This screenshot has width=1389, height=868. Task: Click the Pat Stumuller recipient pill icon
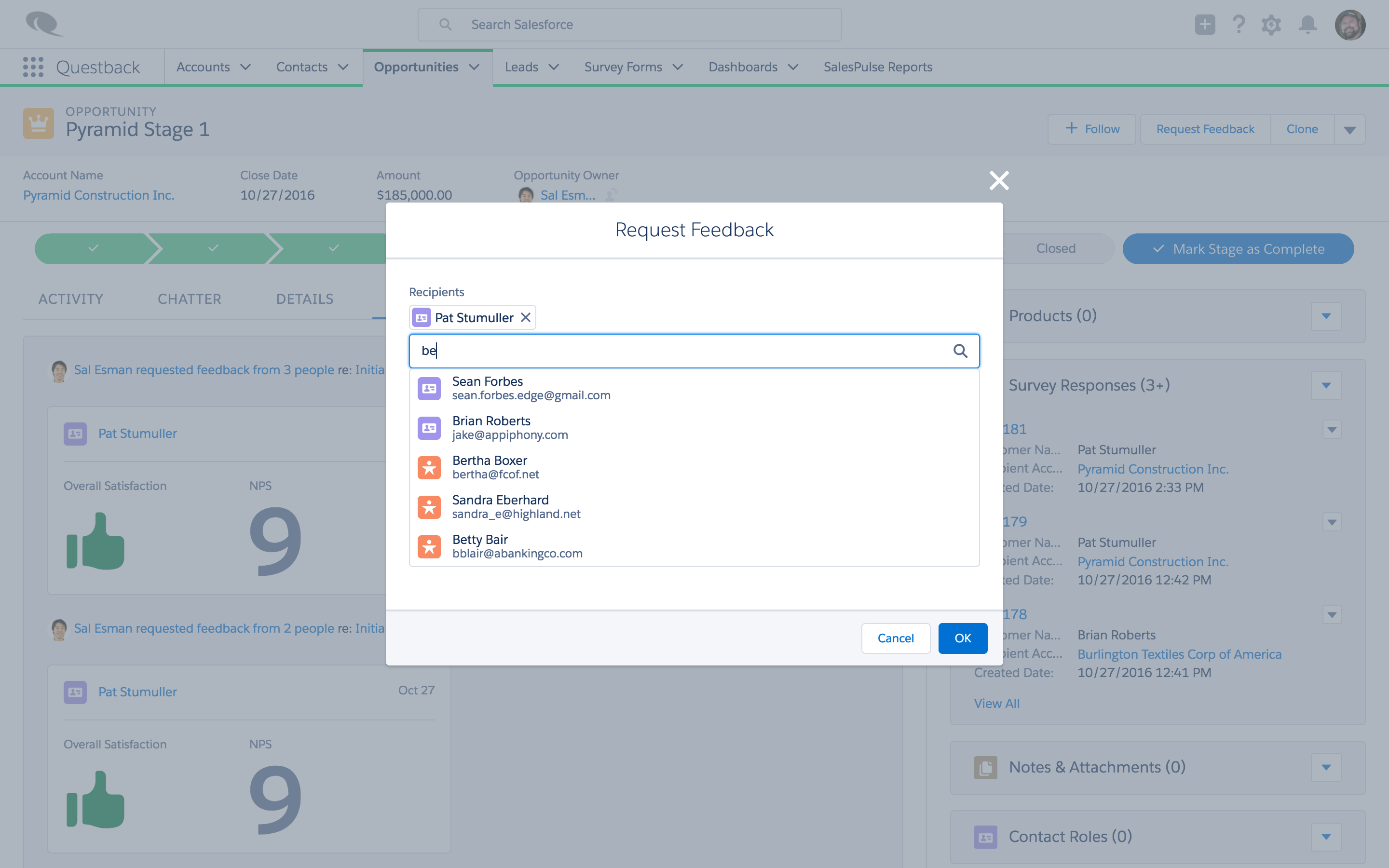pyautogui.click(x=422, y=317)
